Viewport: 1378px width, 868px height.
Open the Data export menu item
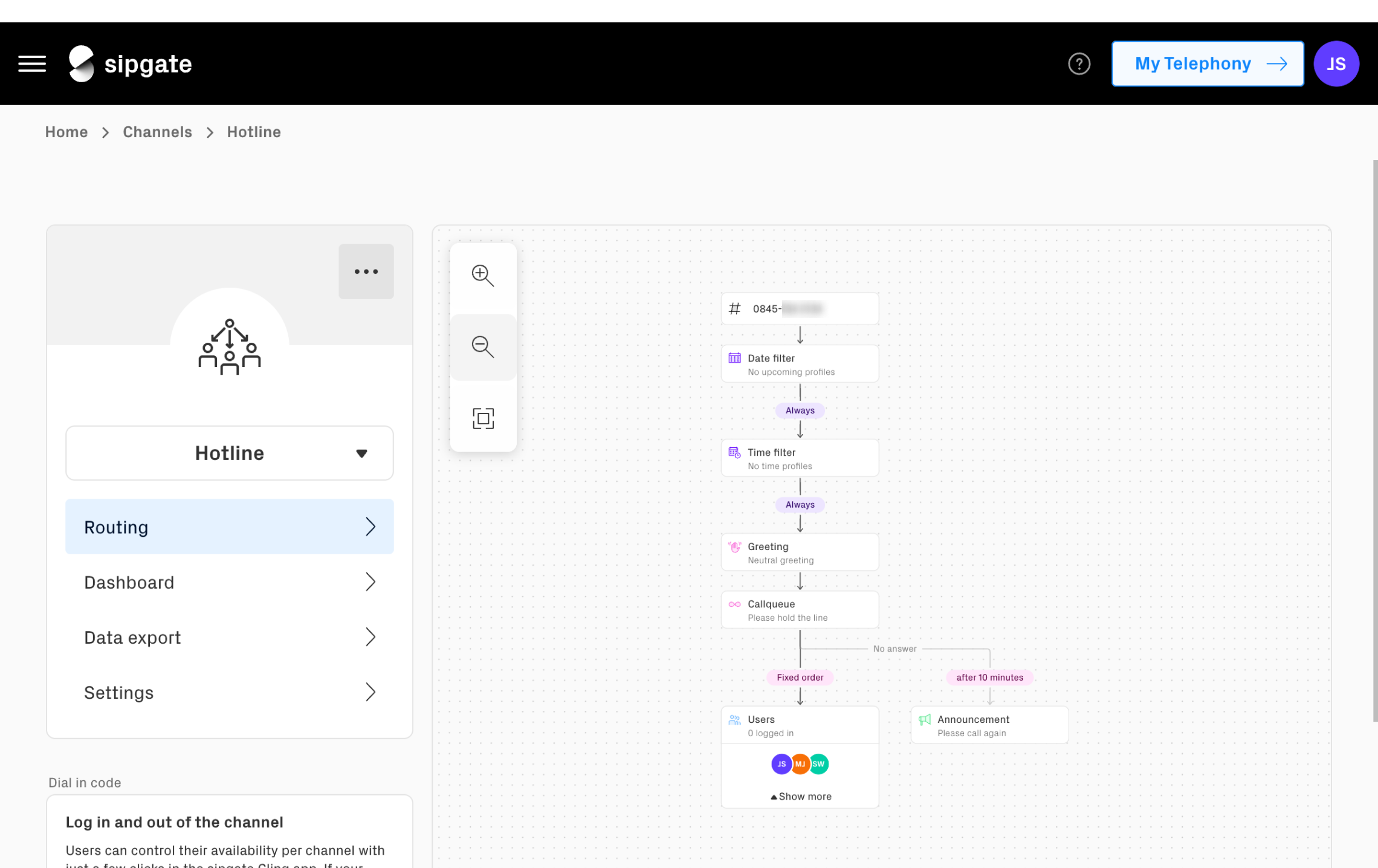(230, 636)
